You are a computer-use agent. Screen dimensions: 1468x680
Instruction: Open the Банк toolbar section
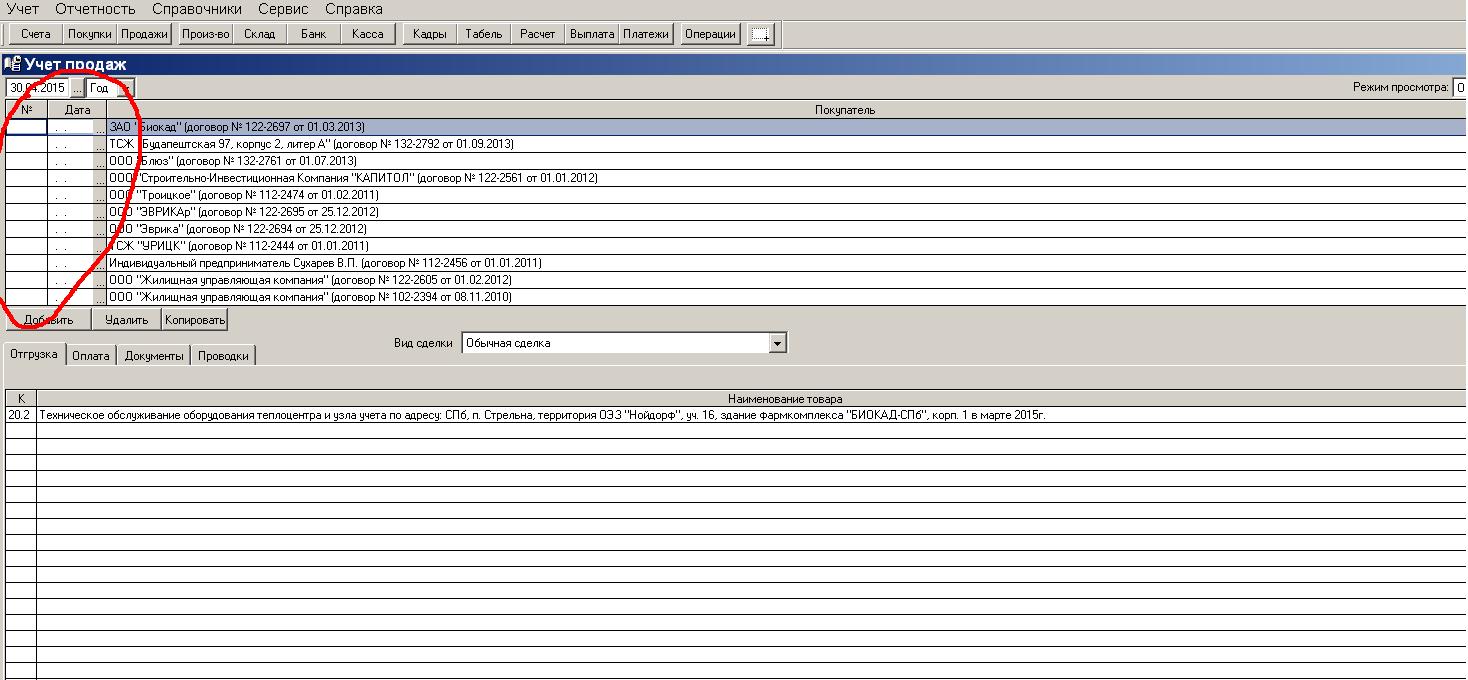(x=313, y=34)
